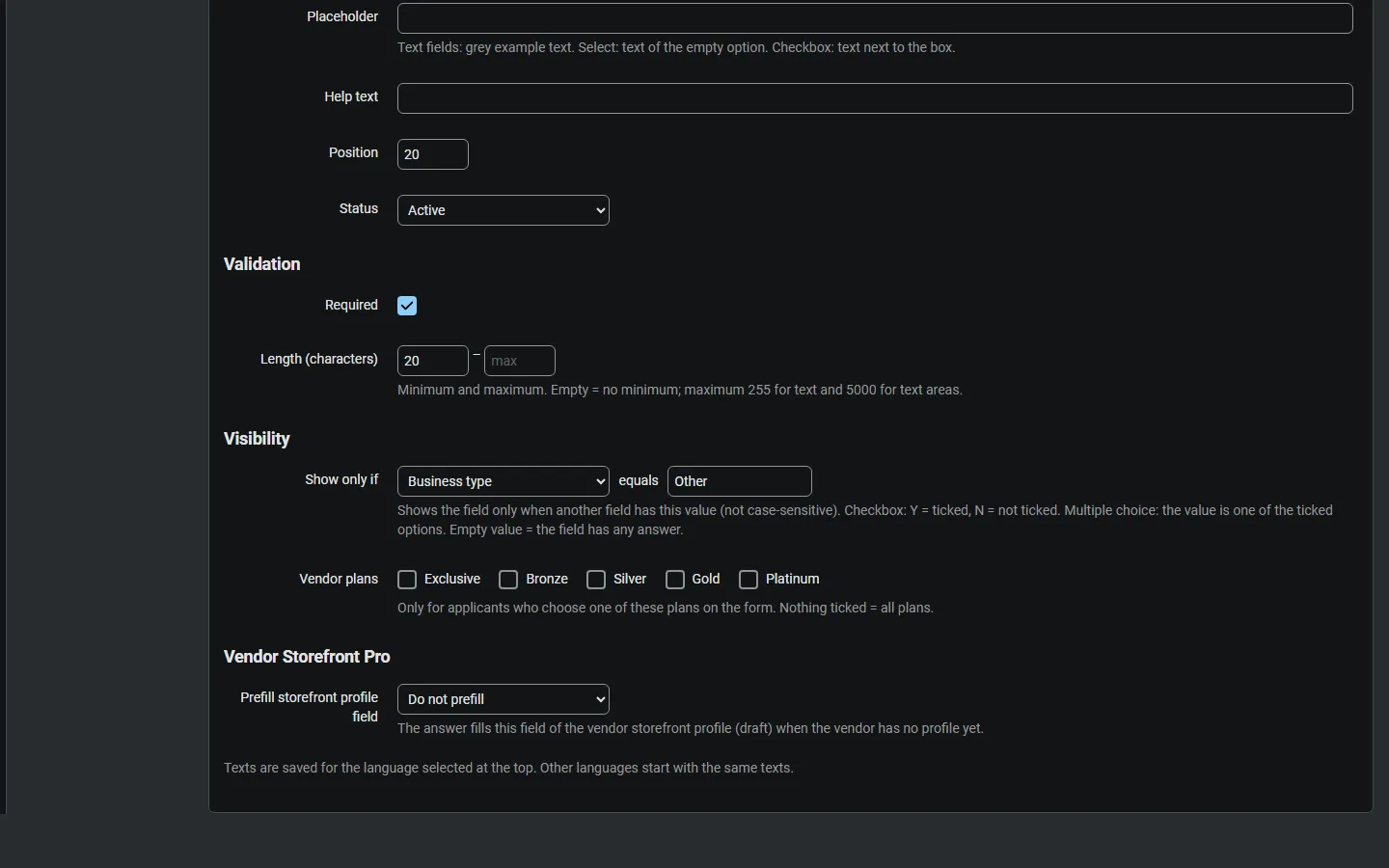Click the Vendor plans label
Screen dimensions: 1389x868
339,579
